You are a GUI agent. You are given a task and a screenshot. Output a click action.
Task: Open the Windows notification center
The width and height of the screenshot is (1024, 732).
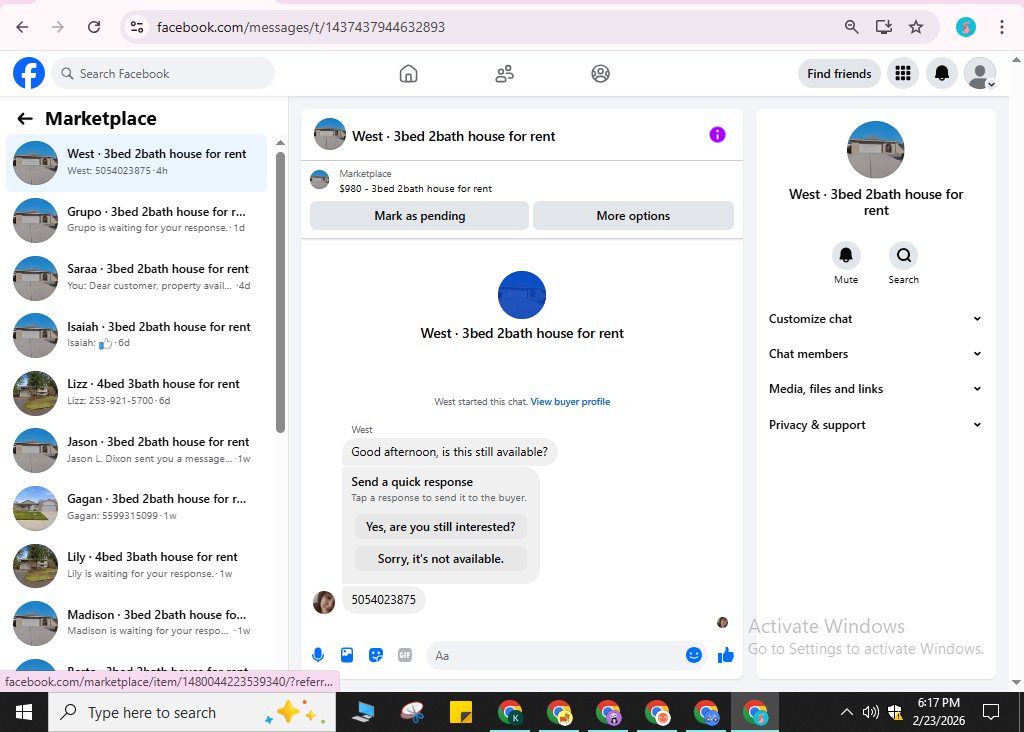pos(991,712)
